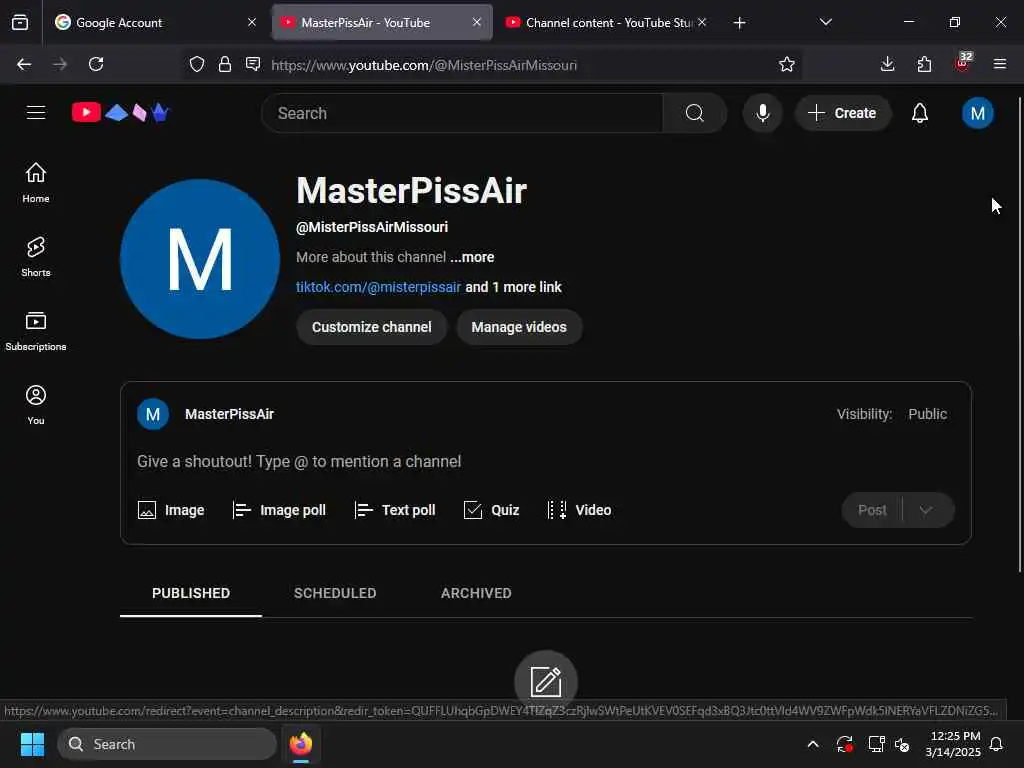Open Firefox View tab overview icon
1024x768 pixels.
20,23
